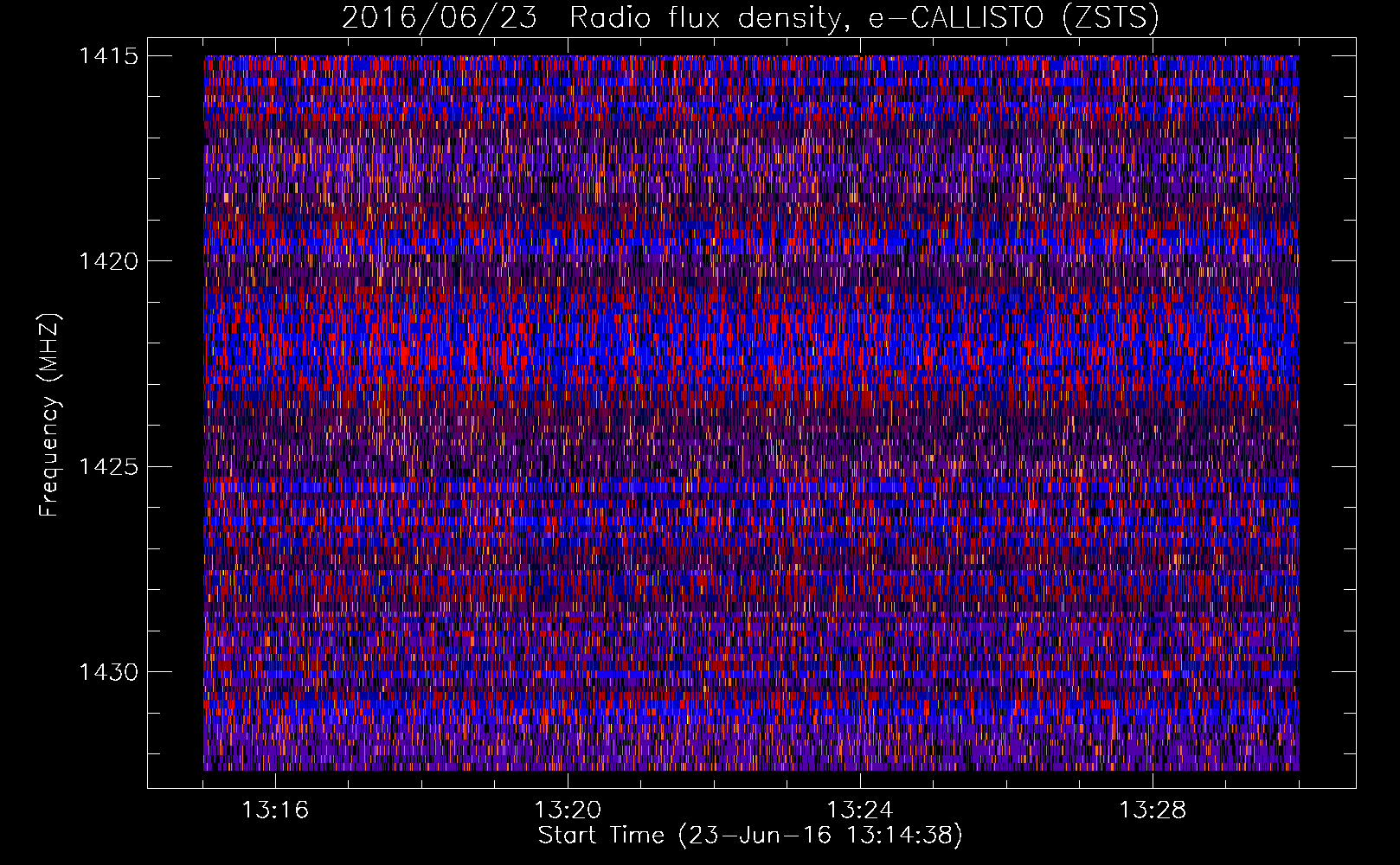Image resolution: width=1400 pixels, height=865 pixels.
Task: Click the 1425 frequency tick label
Action: [109, 467]
